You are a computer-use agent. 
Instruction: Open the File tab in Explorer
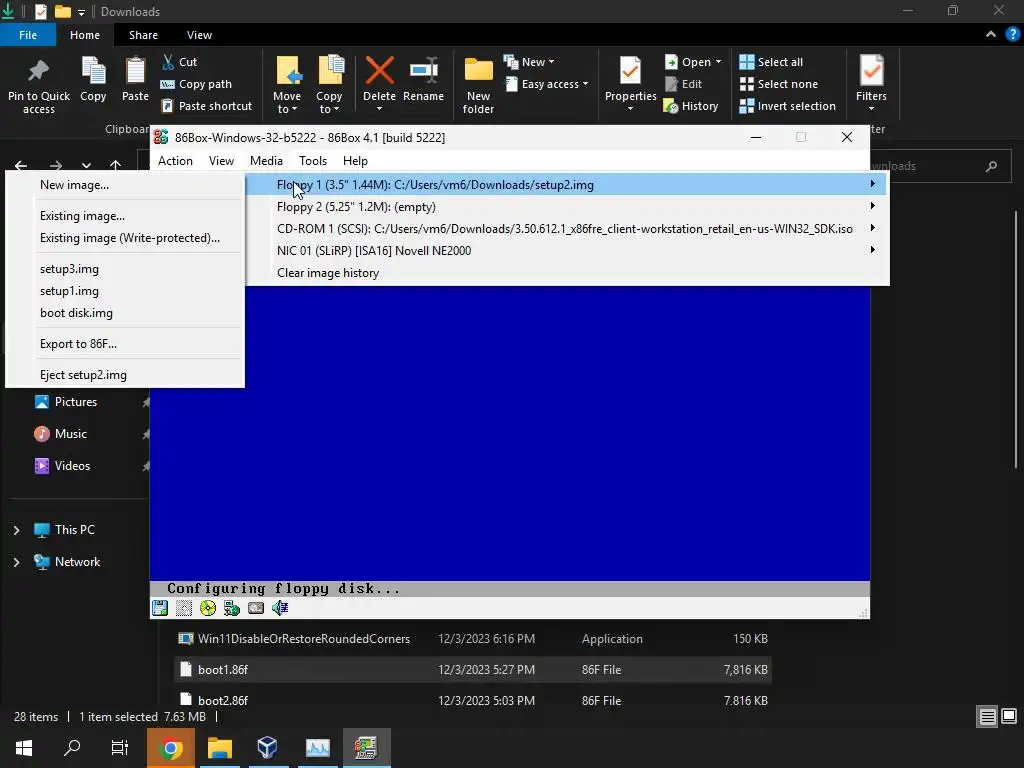pos(28,35)
